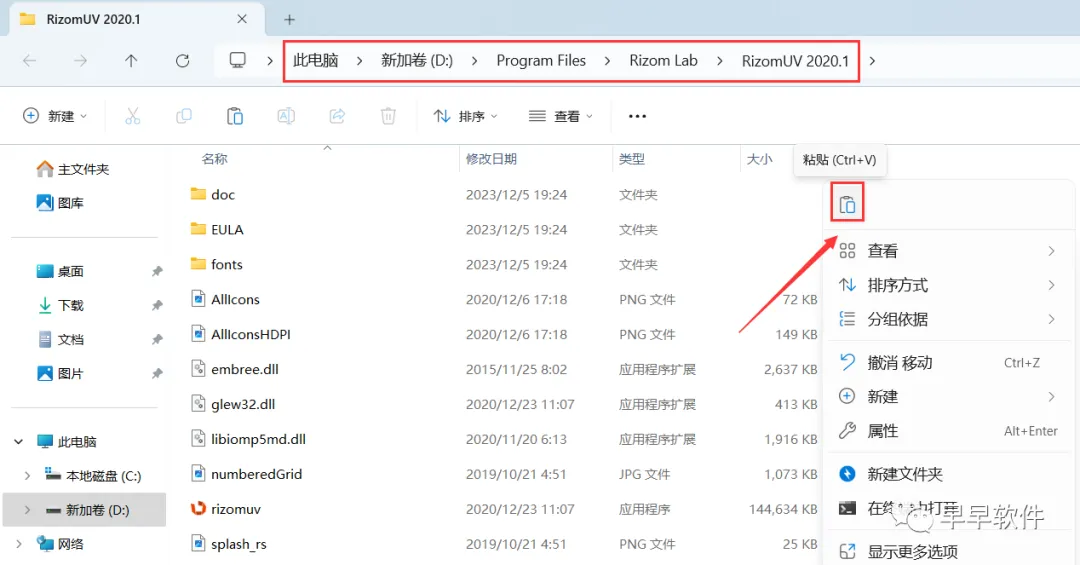Screen dimensions: 1080x565
Task: Sort by the 类型 column header
Action: (x=632, y=159)
